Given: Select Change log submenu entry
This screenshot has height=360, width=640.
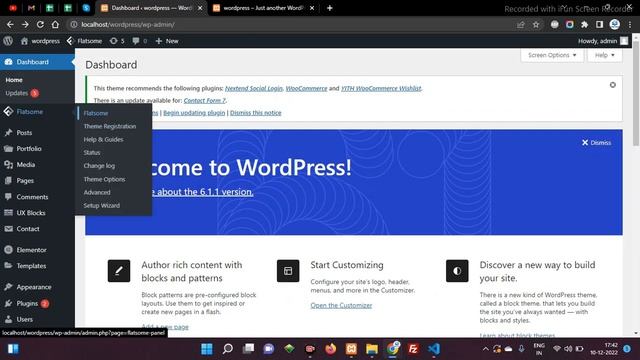Looking at the screenshot, I should [x=99, y=166].
